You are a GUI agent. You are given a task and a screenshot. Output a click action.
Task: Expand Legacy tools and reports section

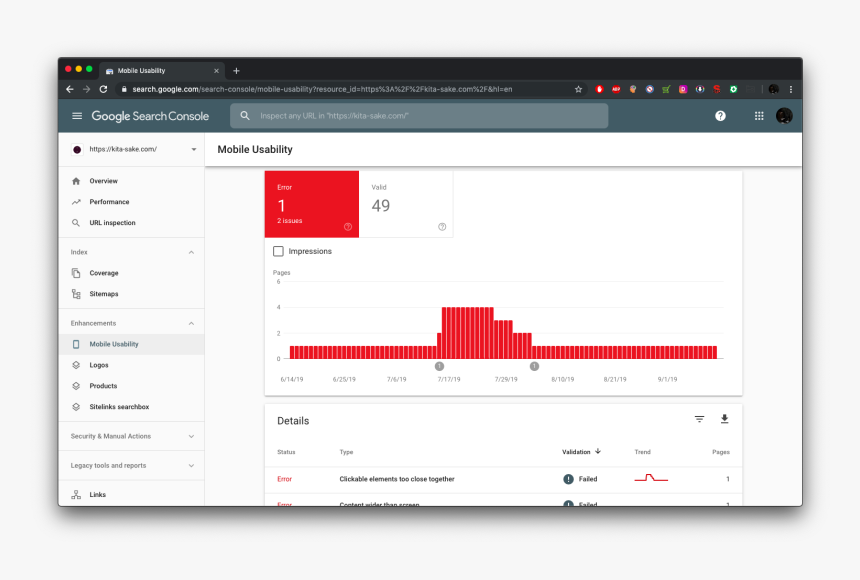coord(191,466)
